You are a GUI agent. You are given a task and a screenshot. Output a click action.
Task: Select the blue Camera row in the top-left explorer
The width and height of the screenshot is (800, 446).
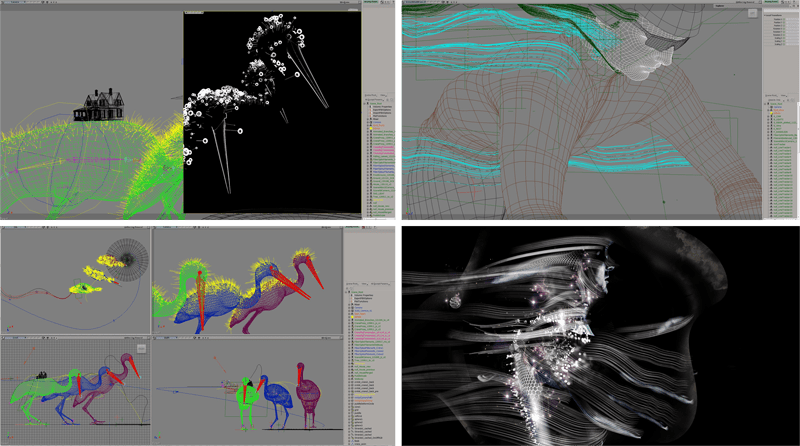[377, 122]
